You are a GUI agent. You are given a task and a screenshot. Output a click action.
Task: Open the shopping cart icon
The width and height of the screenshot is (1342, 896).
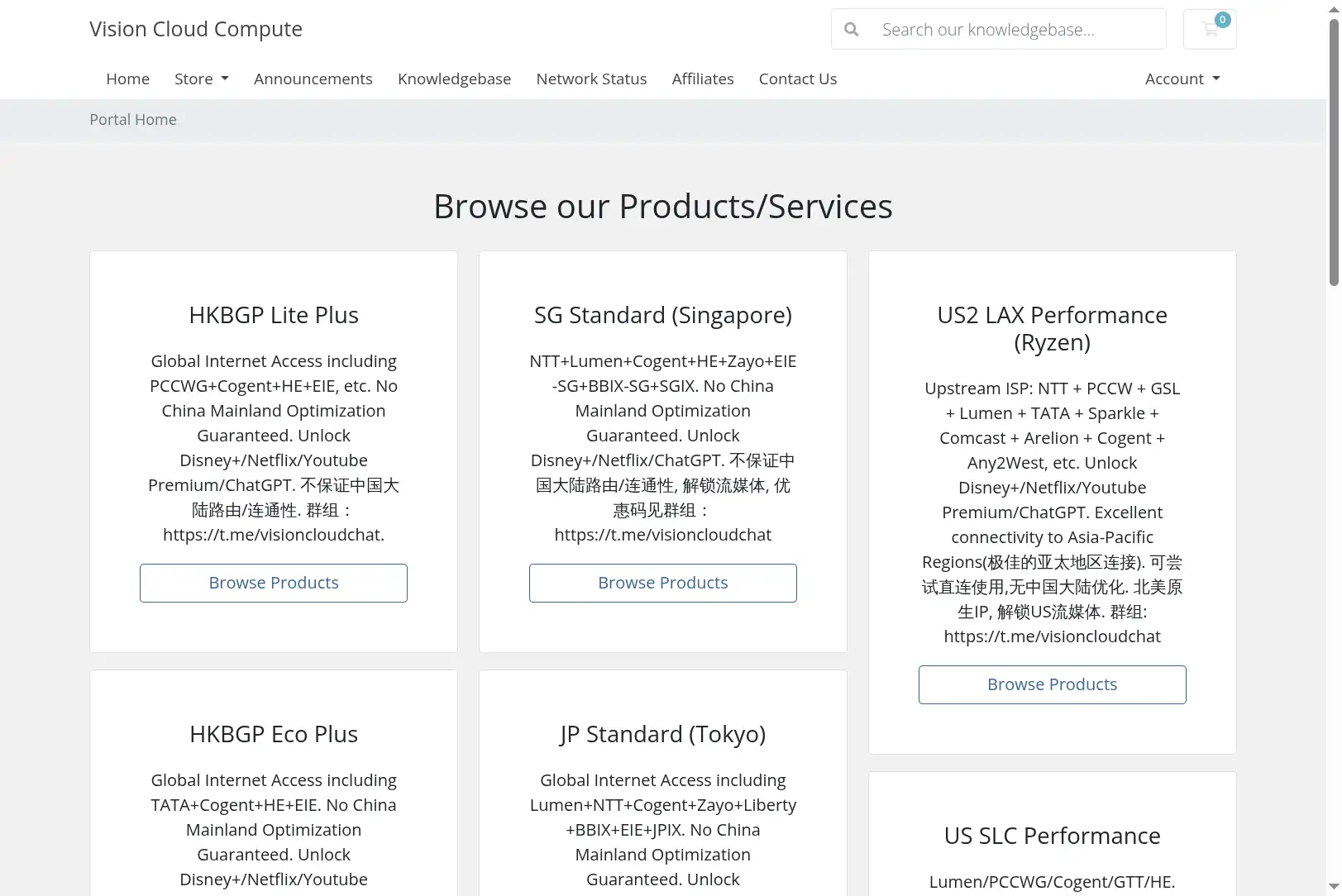tap(1210, 30)
